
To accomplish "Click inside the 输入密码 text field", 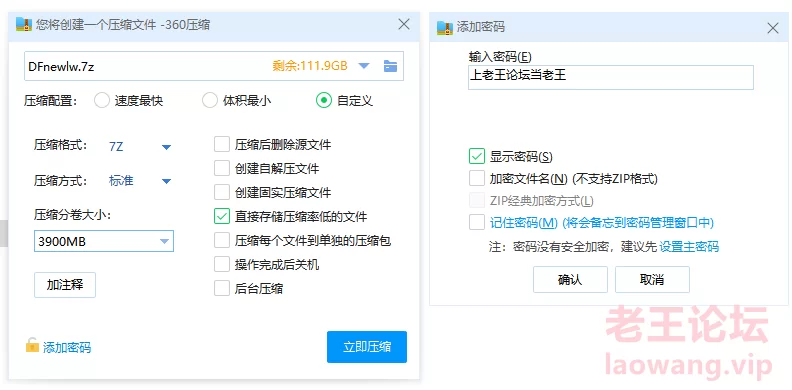I will tap(611, 77).
